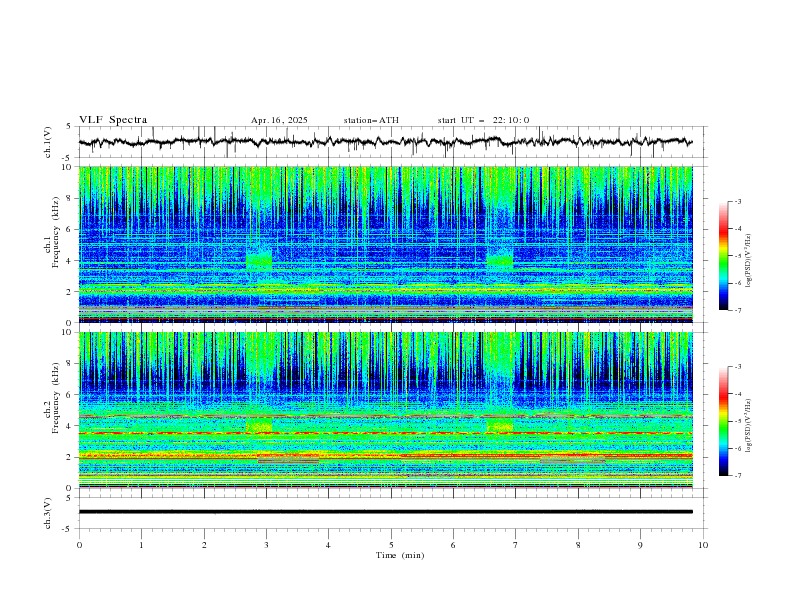The image size is (792, 612).
Task: Click time axis tick label '7'
Action: pyautogui.click(x=516, y=545)
